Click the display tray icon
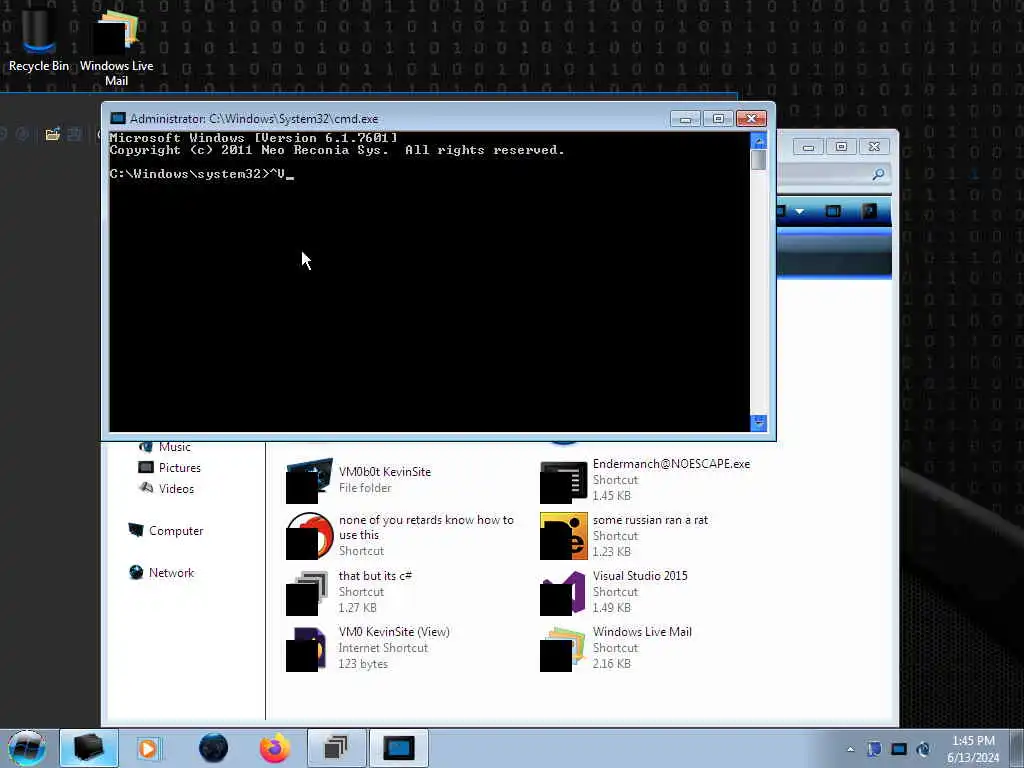Screen dimensions: 1024x768 click(x=899, y=749)
